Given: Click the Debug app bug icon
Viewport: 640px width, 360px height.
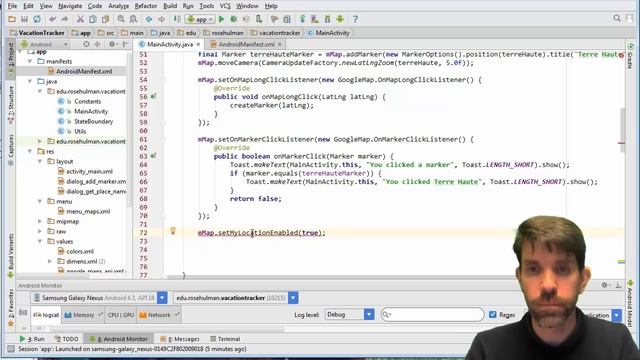Looking at the screenshot, I should tap(234, 19).
